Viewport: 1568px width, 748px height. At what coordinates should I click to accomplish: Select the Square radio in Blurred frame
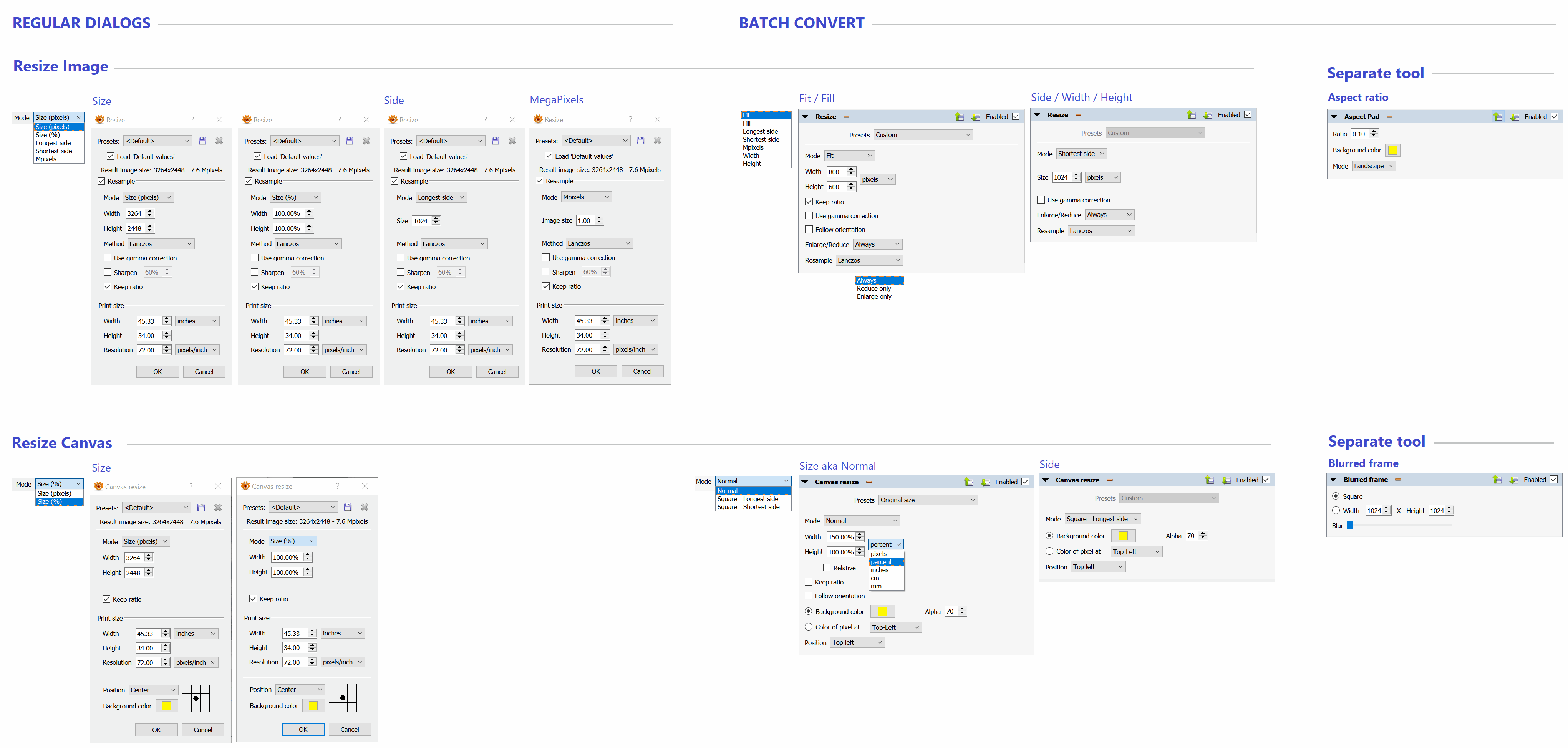[1336, 496]
